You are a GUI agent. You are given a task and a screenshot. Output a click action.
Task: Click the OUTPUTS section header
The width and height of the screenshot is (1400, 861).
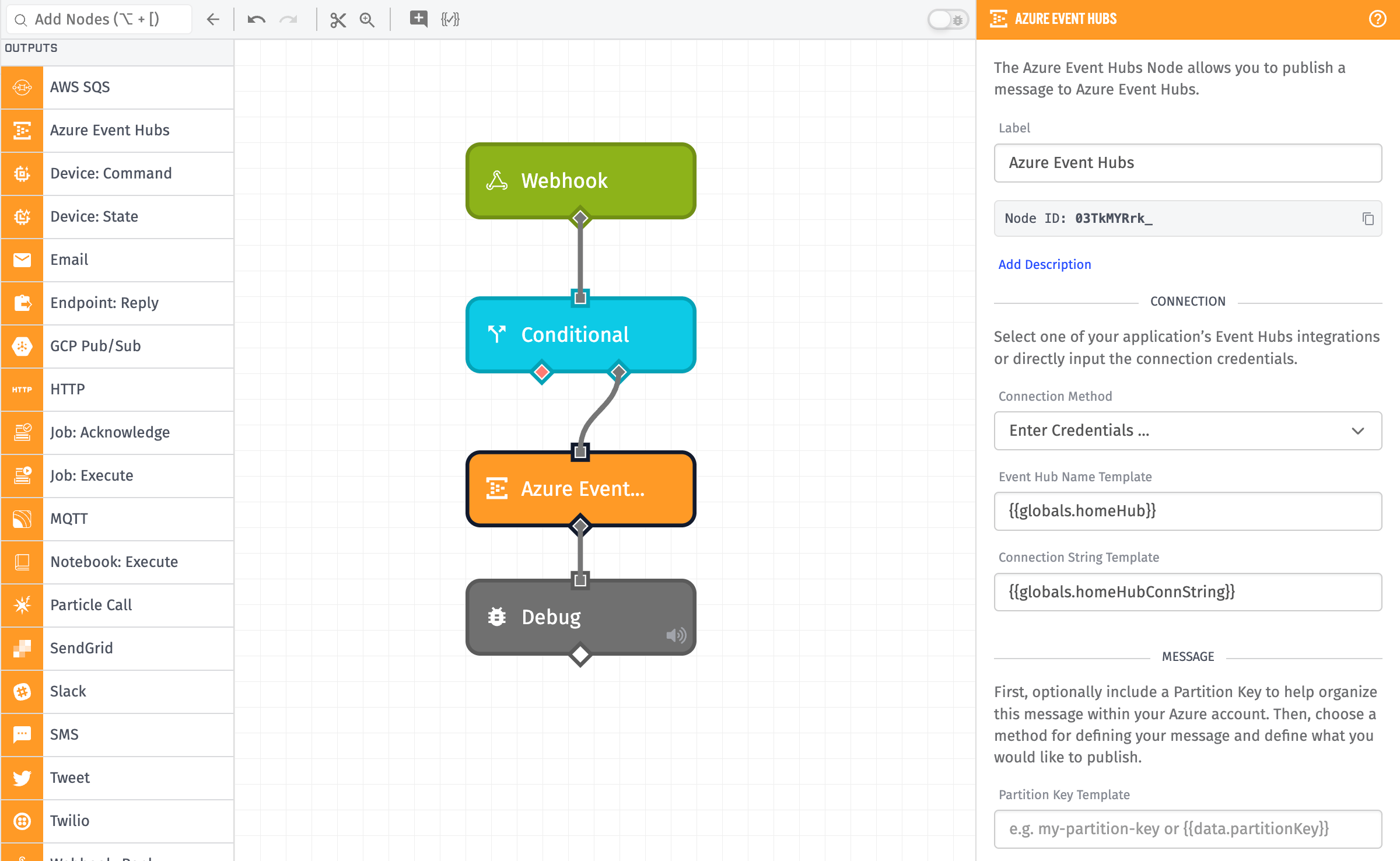point(31,48)
